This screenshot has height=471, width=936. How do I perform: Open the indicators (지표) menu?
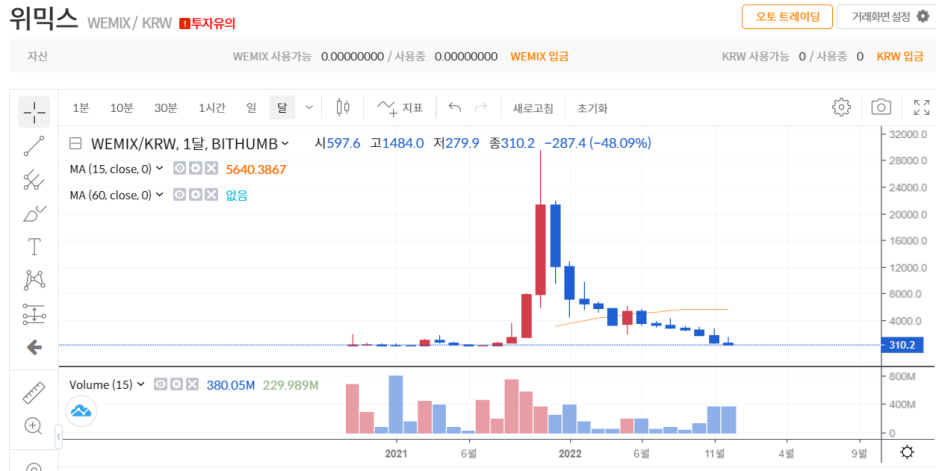pos(399,108)
